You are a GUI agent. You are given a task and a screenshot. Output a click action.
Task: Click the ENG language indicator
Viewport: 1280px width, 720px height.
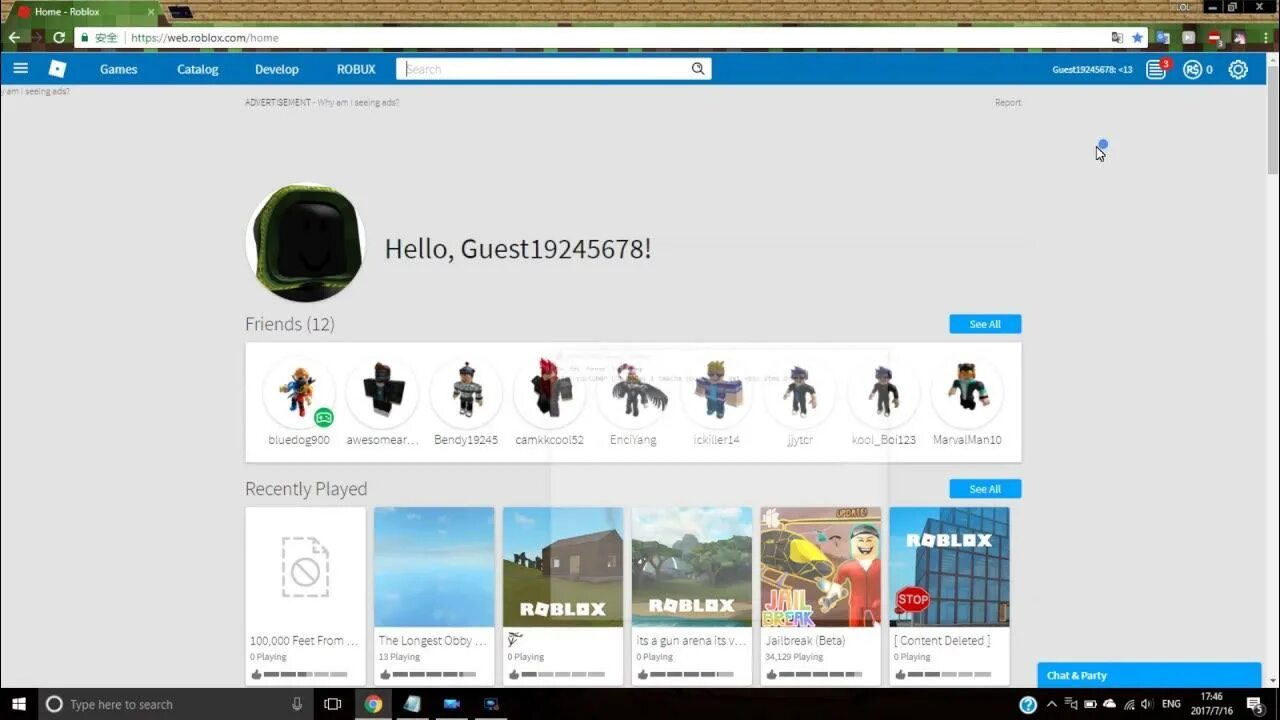pos(1171,704)
